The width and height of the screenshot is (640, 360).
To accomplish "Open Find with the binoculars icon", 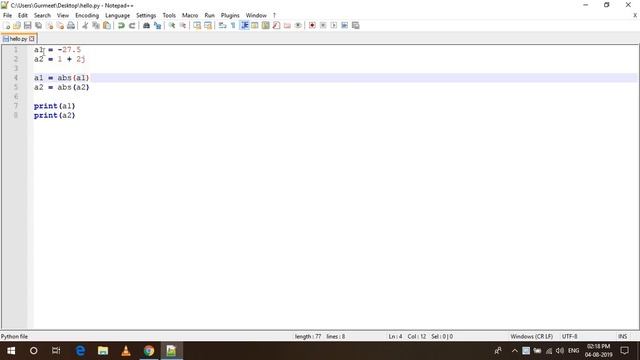I will click(x=146, y=25).
